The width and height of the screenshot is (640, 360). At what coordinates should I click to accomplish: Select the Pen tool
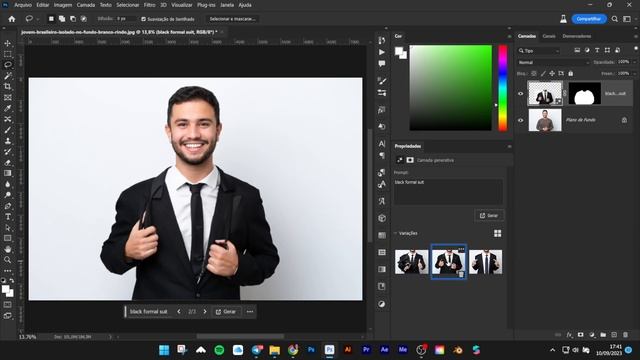tap(8, 206)
